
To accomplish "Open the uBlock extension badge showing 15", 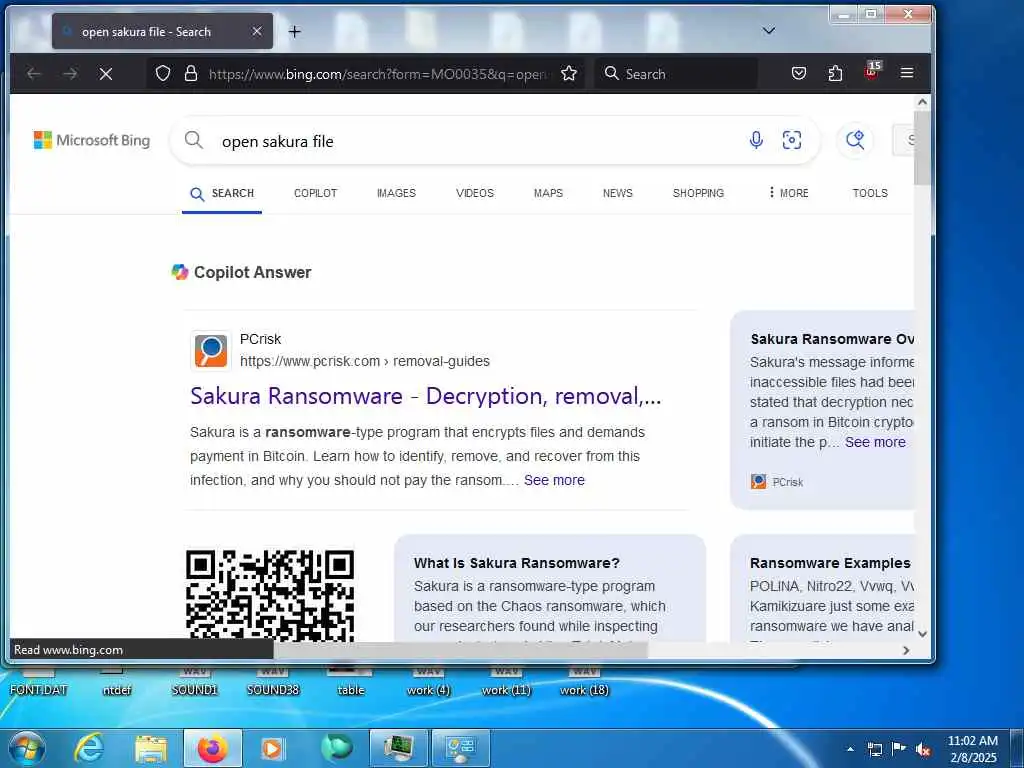I will 872,71.
